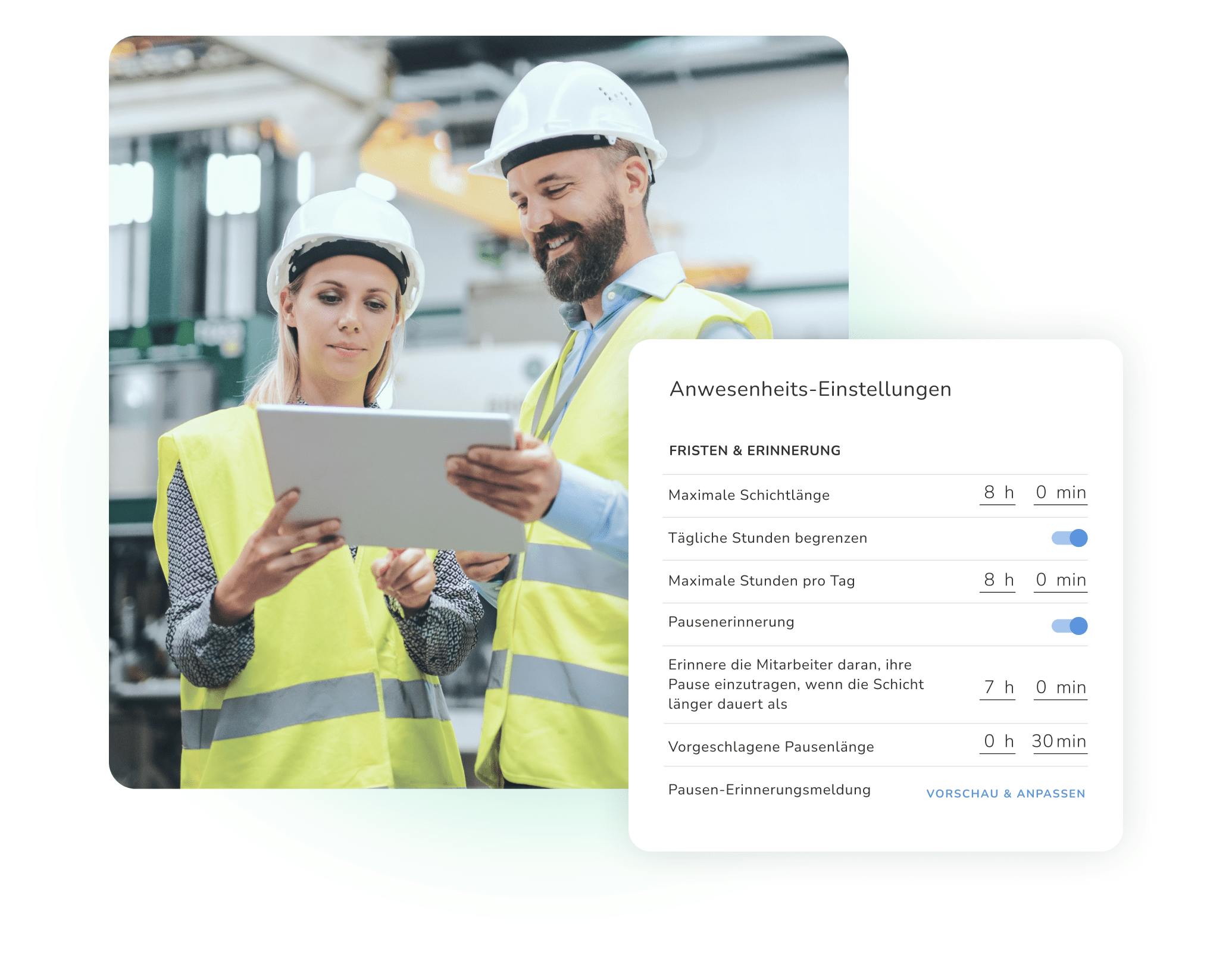The height and width of the screenshot is (964, 1232).
Task: Click the Tägliche Stunden begrenzen label
Action: (767, 538)
